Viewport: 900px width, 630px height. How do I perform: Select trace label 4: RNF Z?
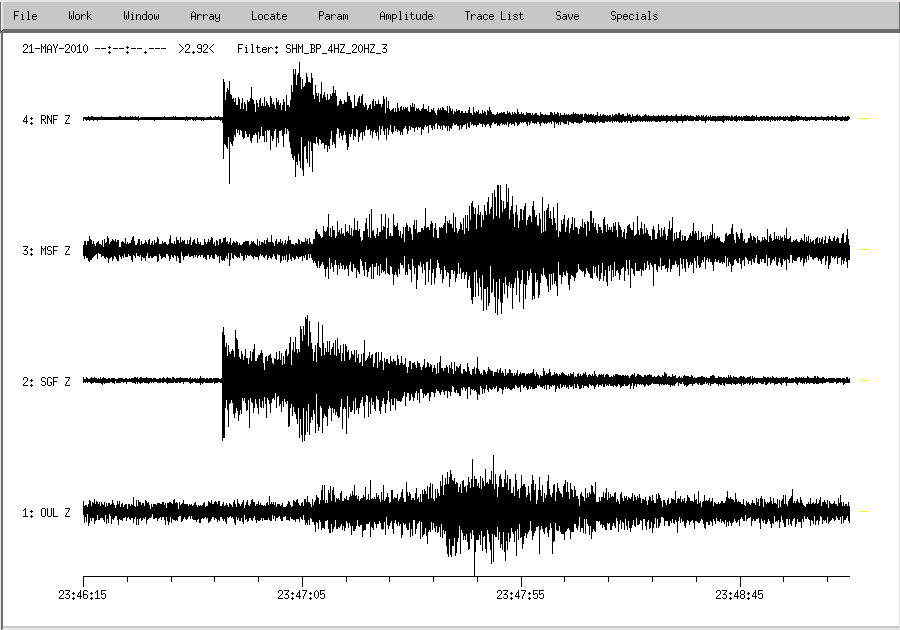[x=46, y=119]
